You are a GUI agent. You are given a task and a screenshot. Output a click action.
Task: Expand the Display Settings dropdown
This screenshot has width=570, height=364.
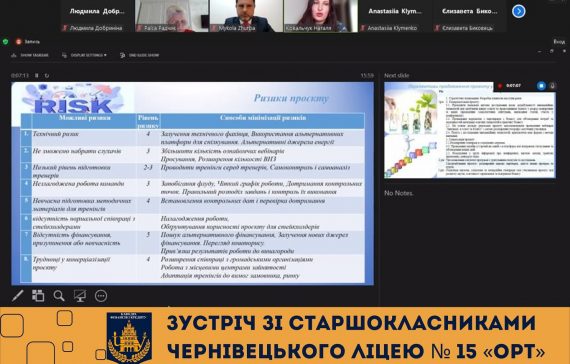pyautogui.click(x=84, y=55)
